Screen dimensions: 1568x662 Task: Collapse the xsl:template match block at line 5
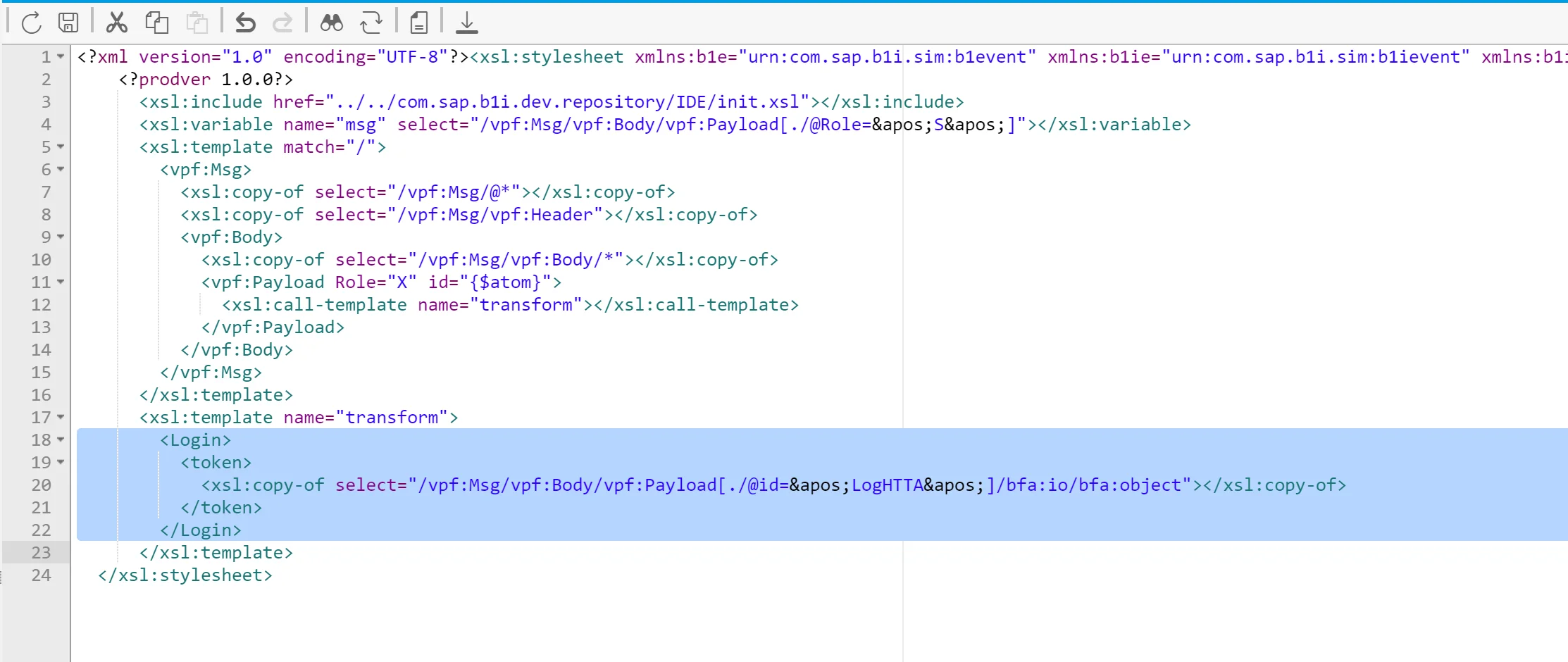pos(61,146)
